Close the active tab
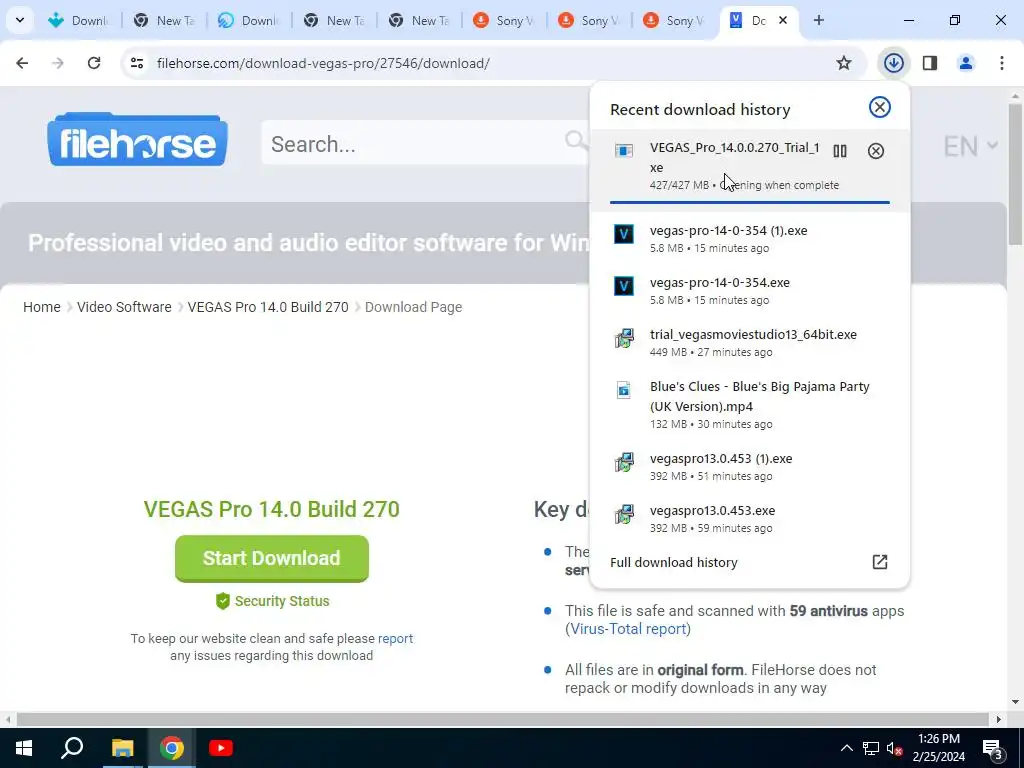The width and height of the screenshot is (1024, 768). (x=783, y=20)
